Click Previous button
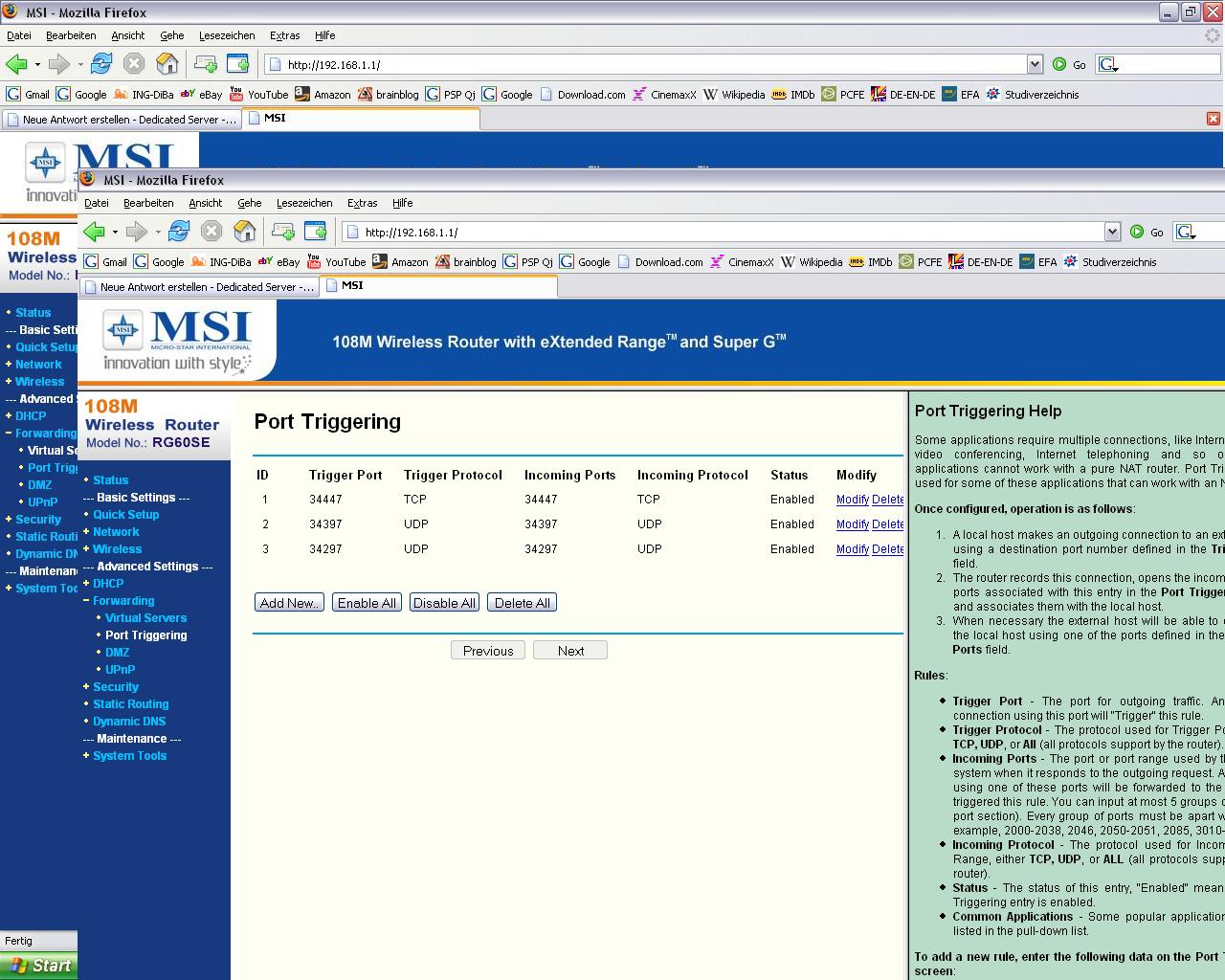1225x980 pixels. click(x=488, y=650)
